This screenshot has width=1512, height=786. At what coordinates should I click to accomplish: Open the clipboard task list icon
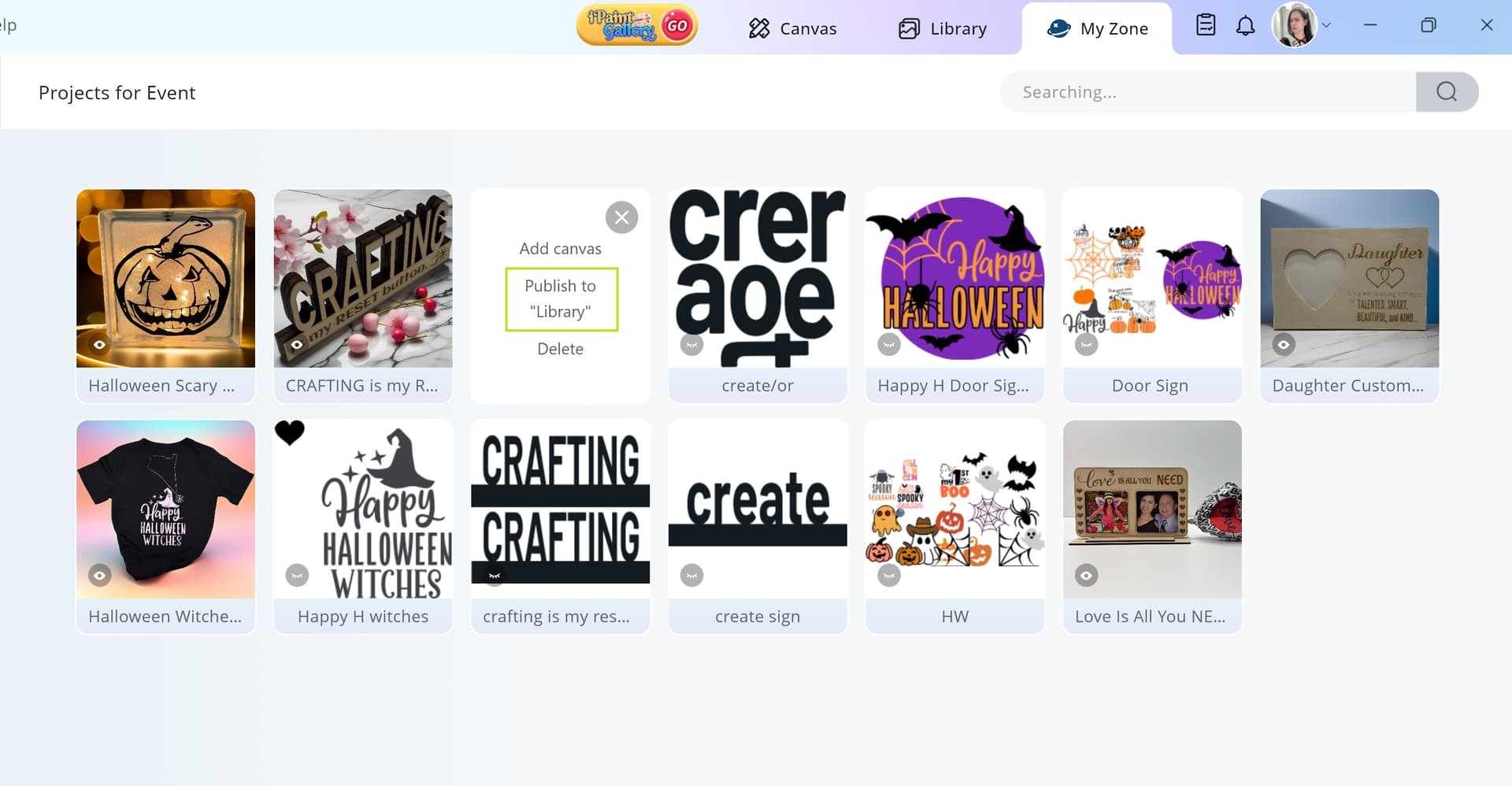pos(1205,25)
